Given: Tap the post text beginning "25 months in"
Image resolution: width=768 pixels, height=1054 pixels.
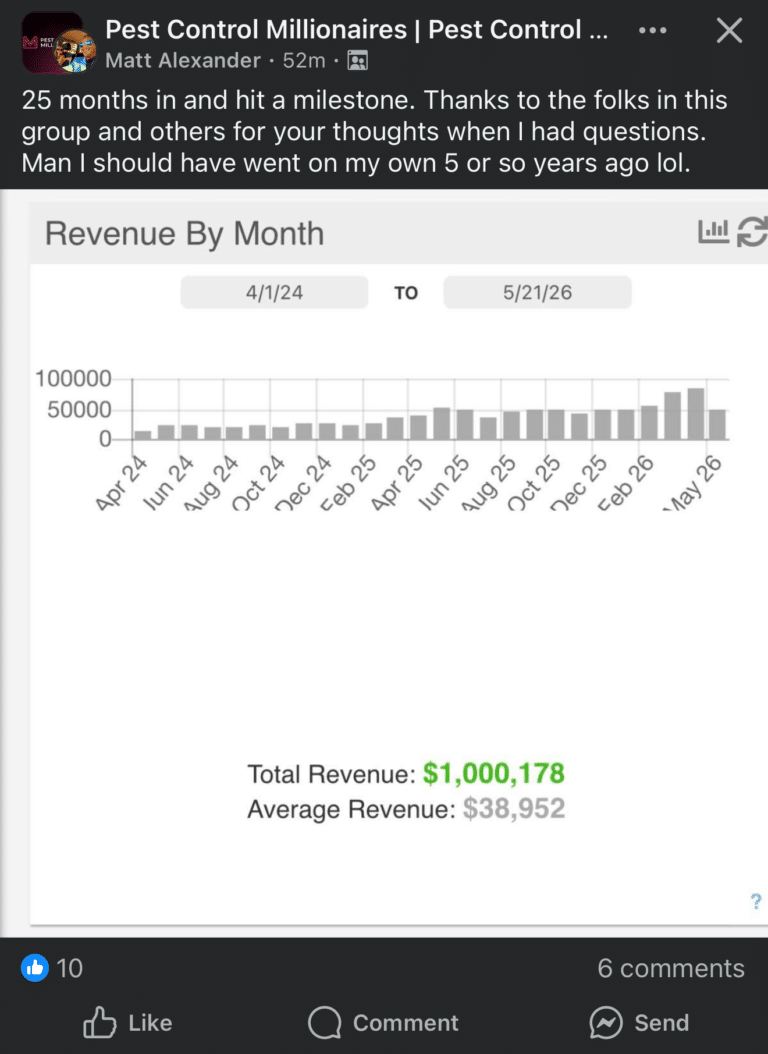Looking at the screenshot, I should [374, 131].
